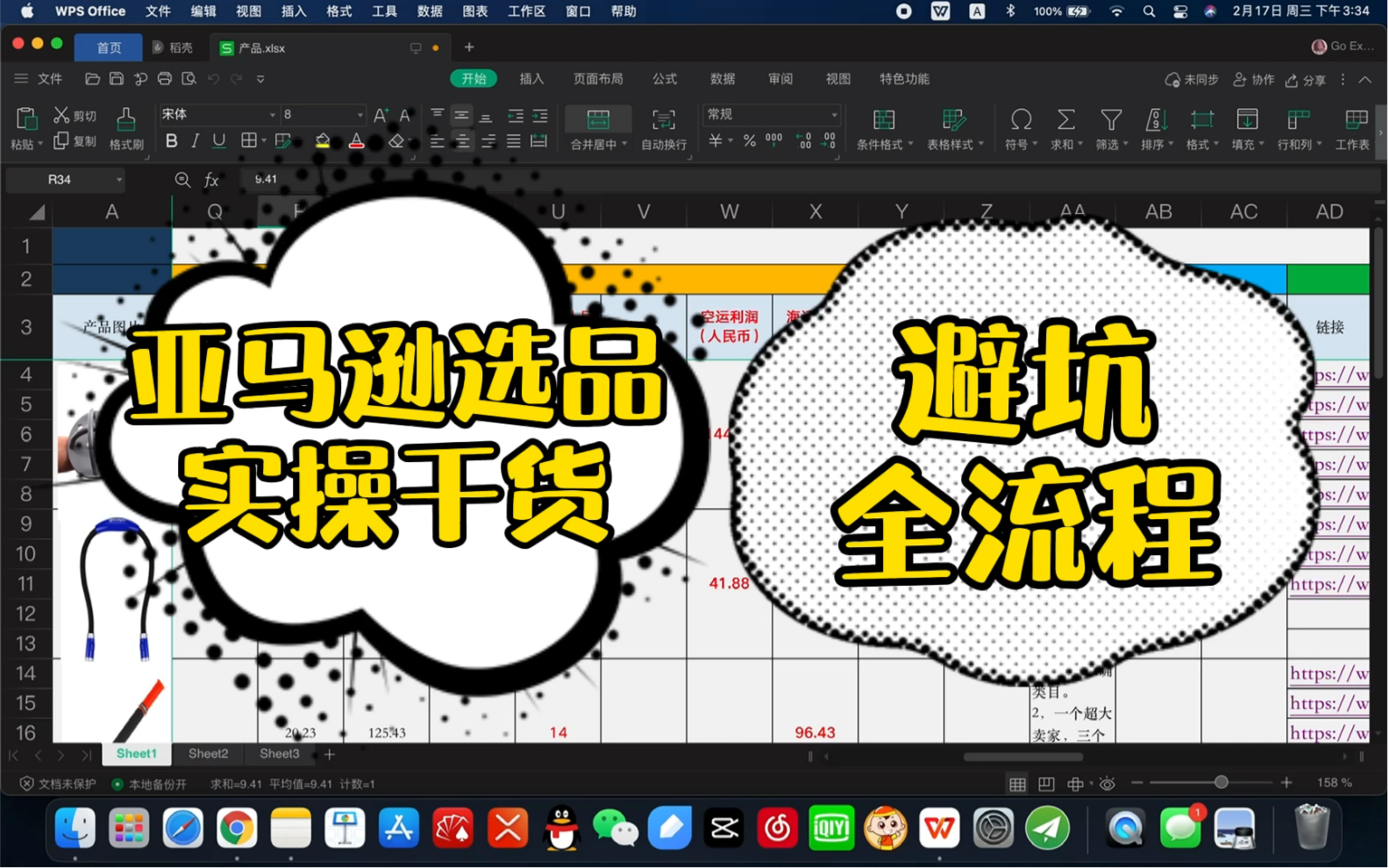Cut selection with 剪切

(x=75, y=115)
